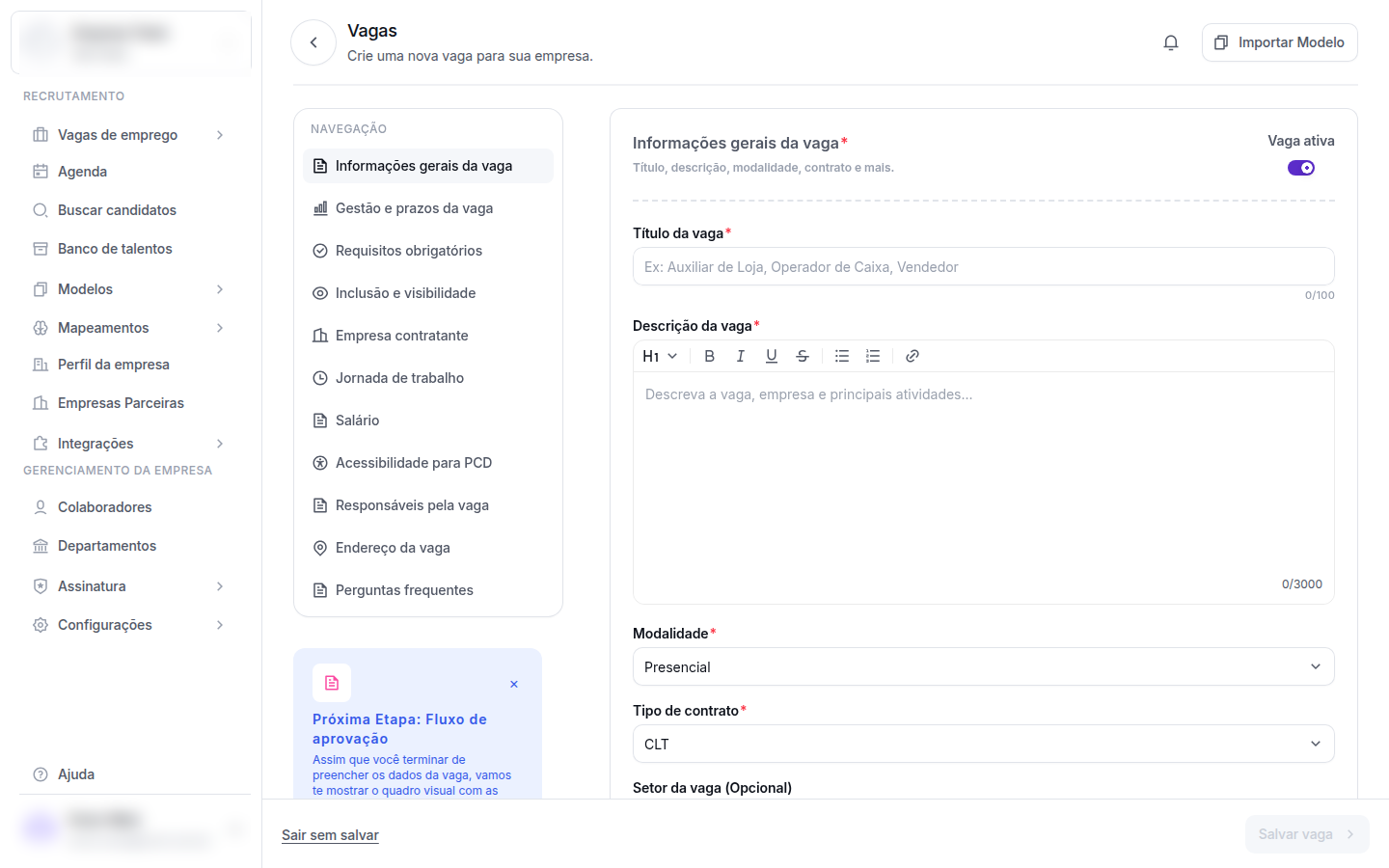The width and height of the screenshot is (1389, 868).
Task: Select the underline formatting icon
Action: pyautogui.click(x=771, y=356)
